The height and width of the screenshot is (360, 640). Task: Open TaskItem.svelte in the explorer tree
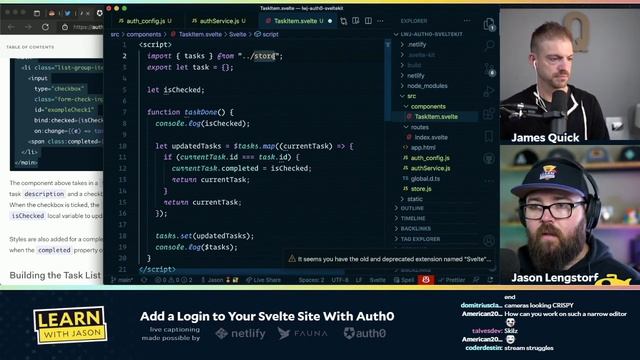436,117
